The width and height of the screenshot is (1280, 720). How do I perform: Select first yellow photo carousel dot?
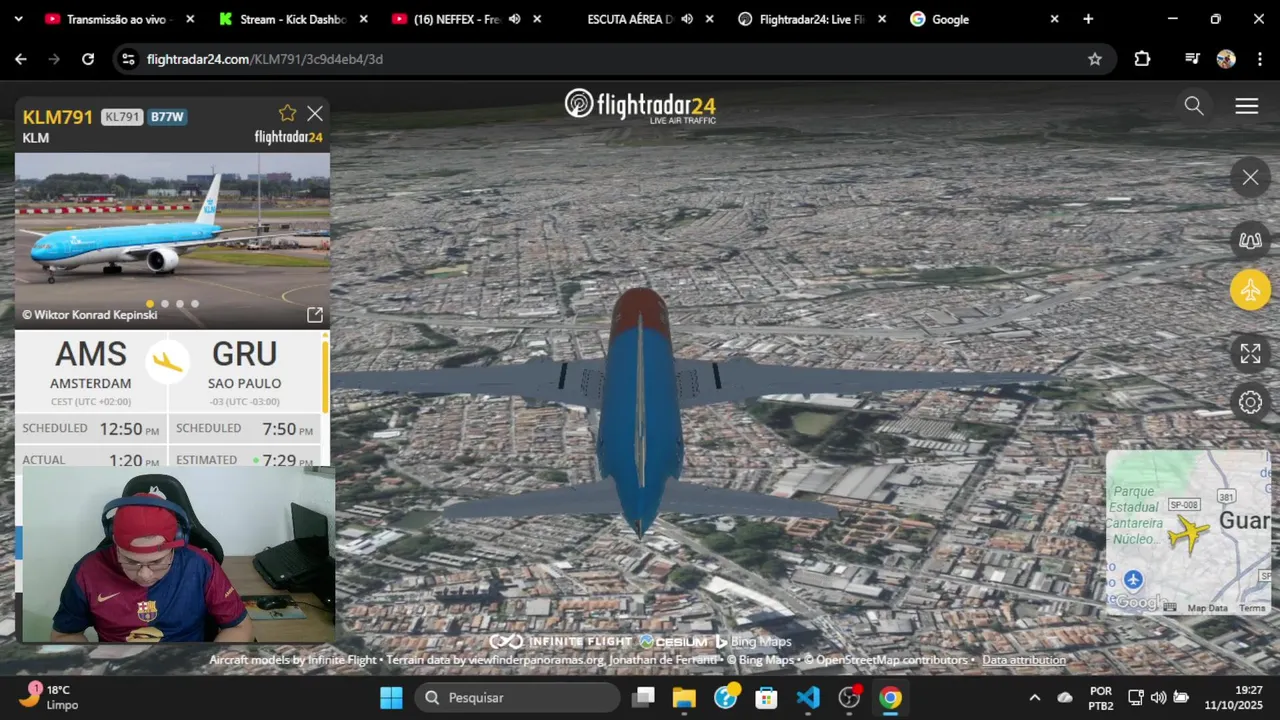[150, 304]
